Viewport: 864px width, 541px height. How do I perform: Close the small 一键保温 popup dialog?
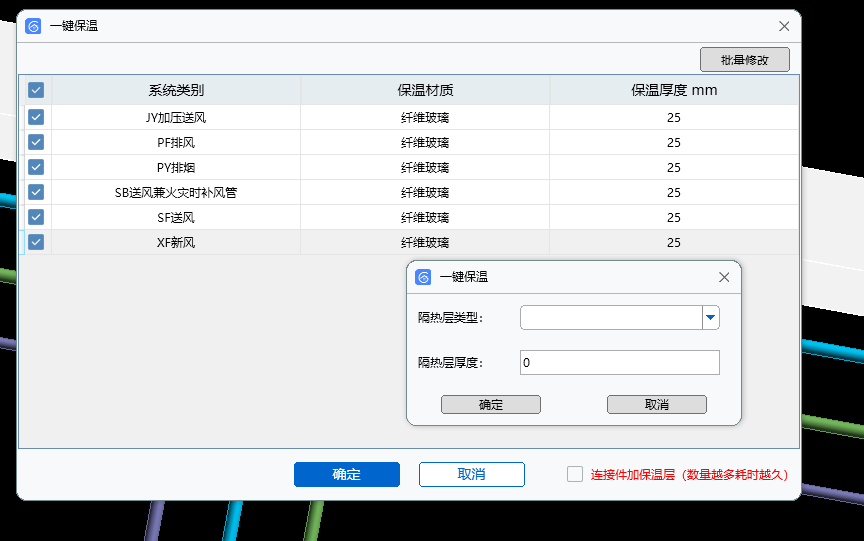pos(724,277)
